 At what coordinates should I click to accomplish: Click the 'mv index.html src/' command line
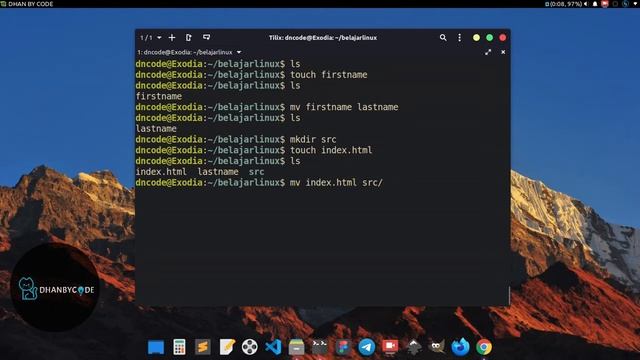(x=259, y=182)
